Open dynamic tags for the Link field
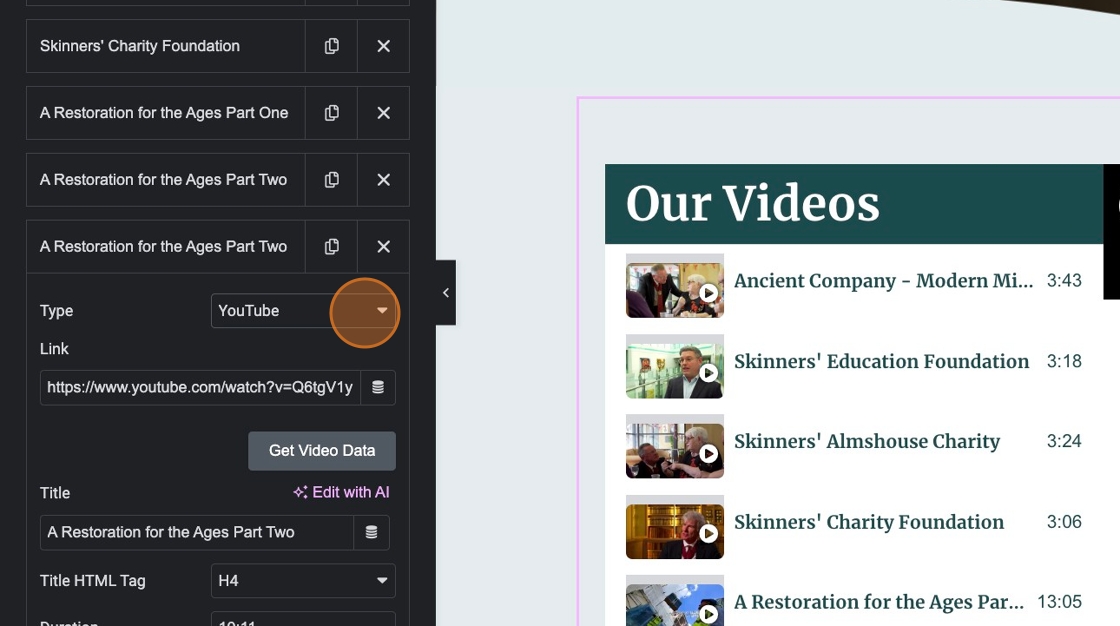This screenshot has height=626, width=1120. coord(378,387)
